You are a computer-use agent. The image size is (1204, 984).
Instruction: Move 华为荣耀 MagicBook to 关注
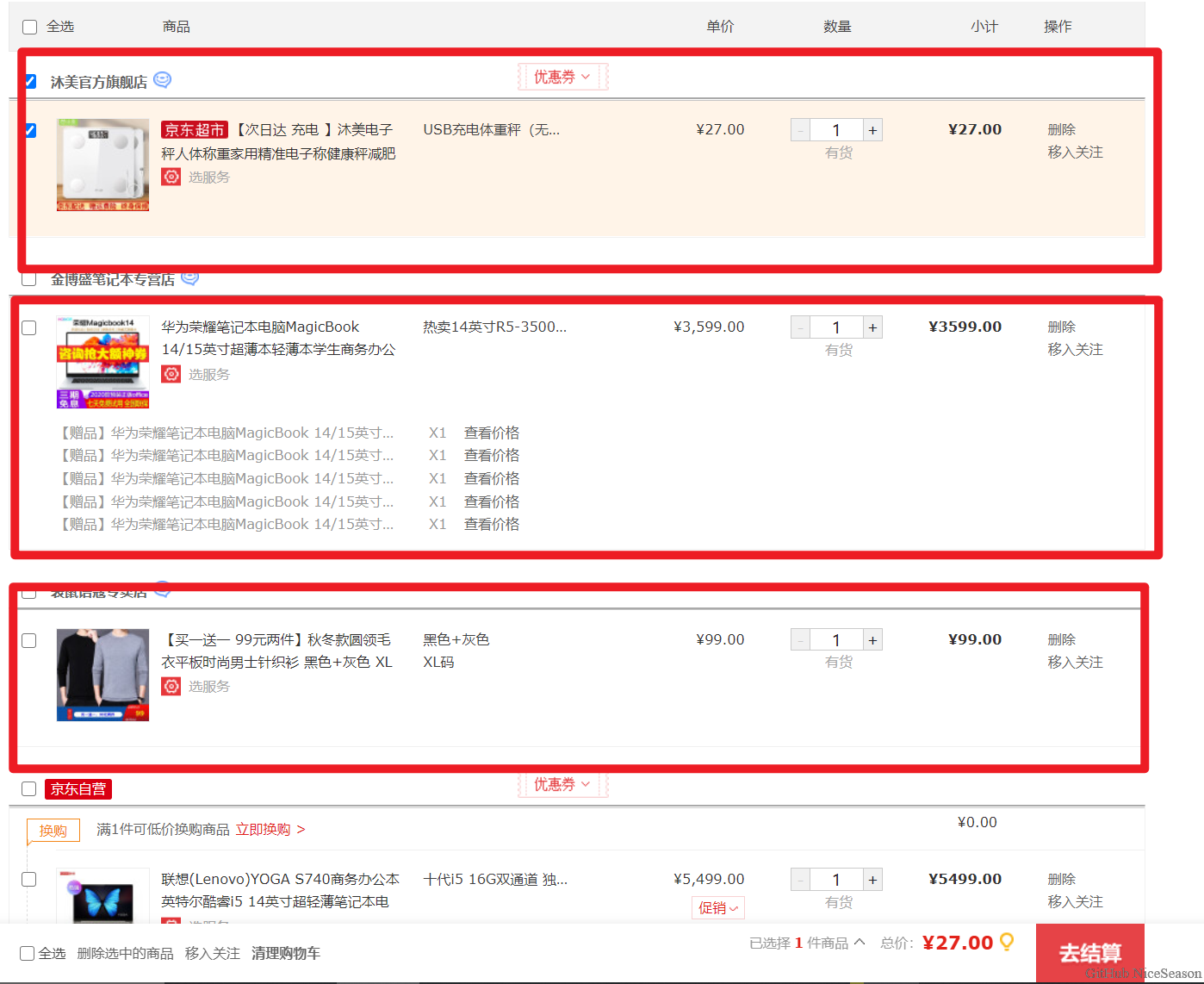click(x=1075, y=349)
